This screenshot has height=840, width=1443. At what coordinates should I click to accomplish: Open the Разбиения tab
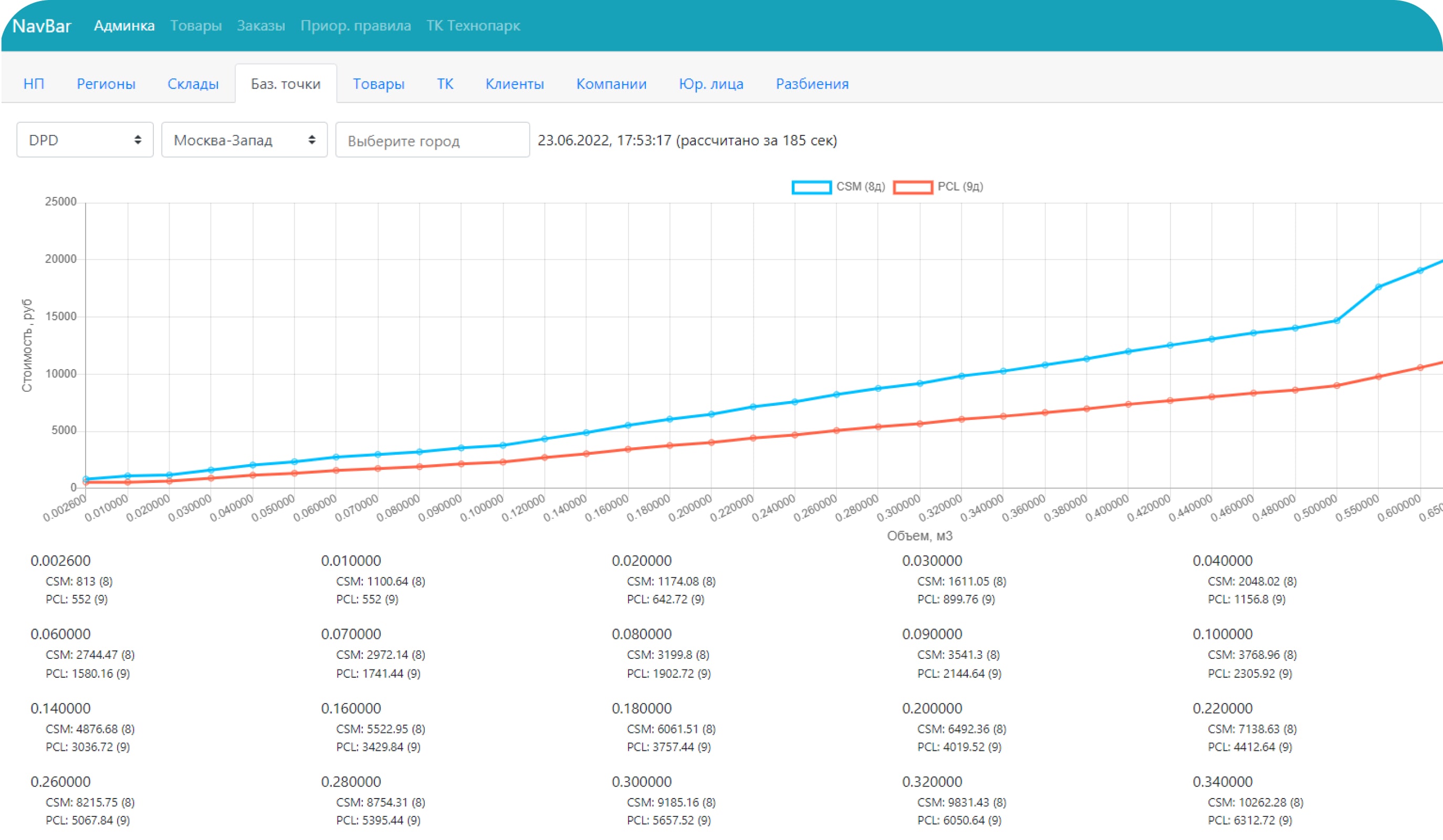[x=812, y=83]
